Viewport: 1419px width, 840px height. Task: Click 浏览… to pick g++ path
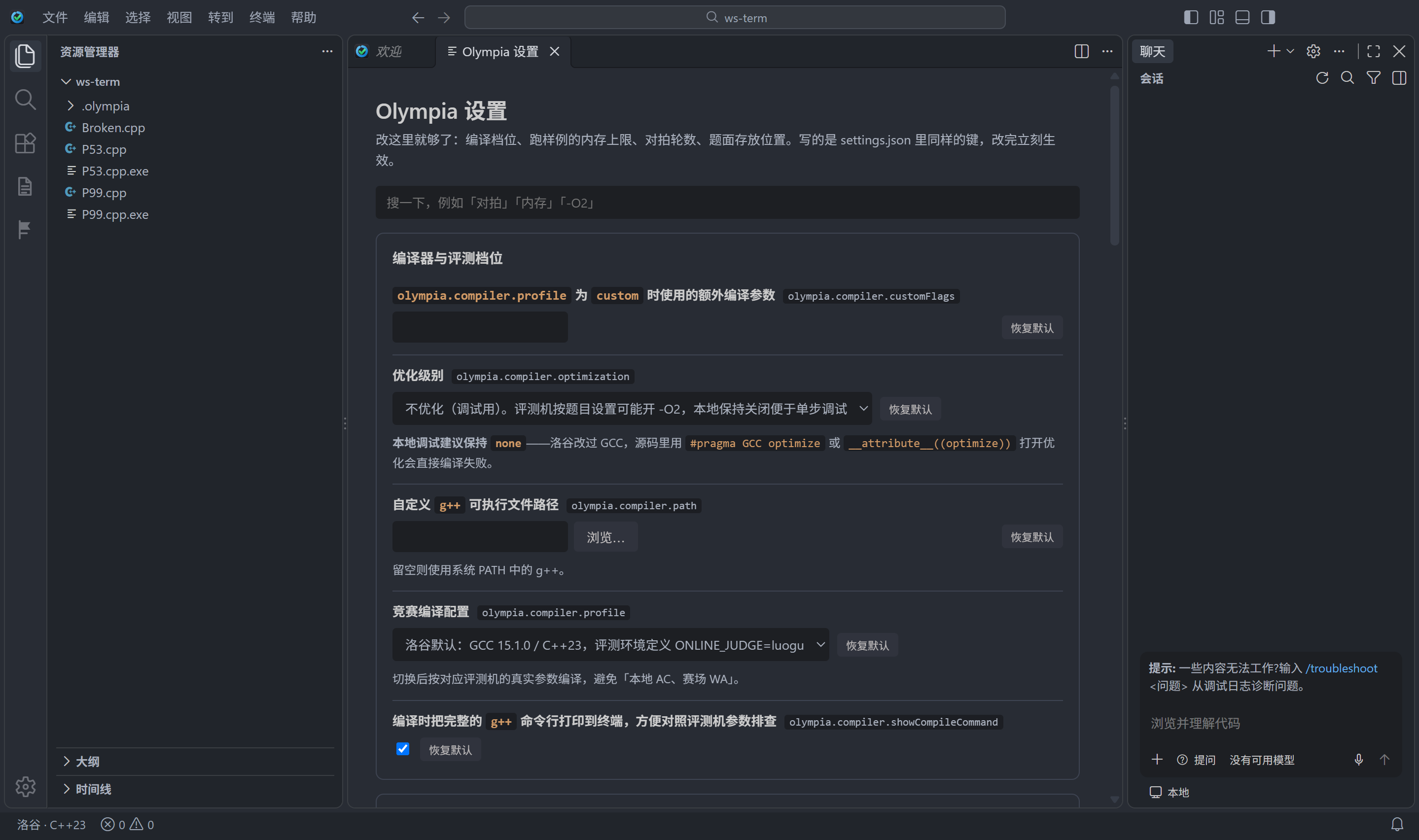(605, 537)
